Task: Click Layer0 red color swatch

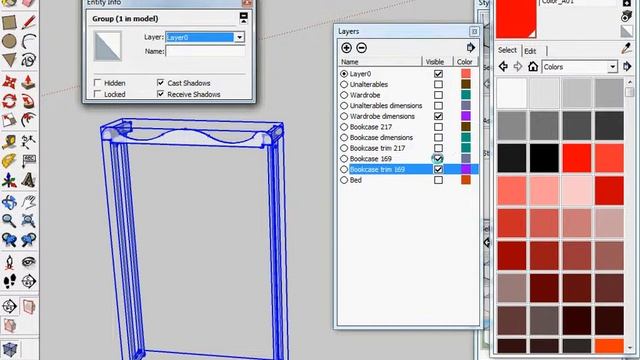Action: [466, 74]
